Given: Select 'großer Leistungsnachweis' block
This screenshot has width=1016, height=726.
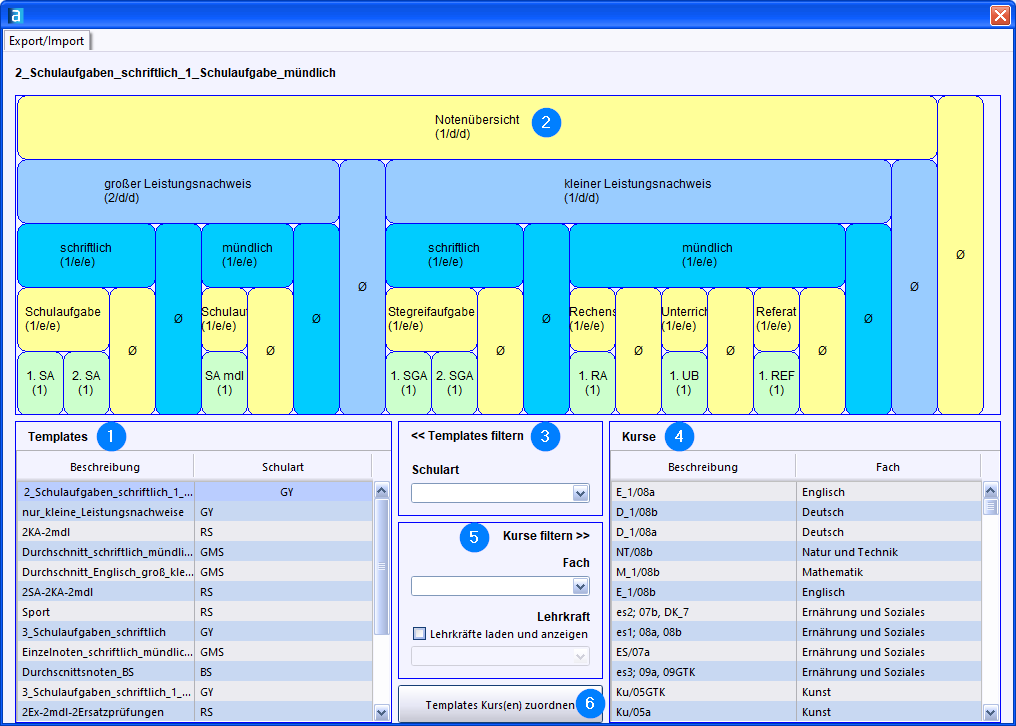Looking at the screenshot, I should coord(178,191).
